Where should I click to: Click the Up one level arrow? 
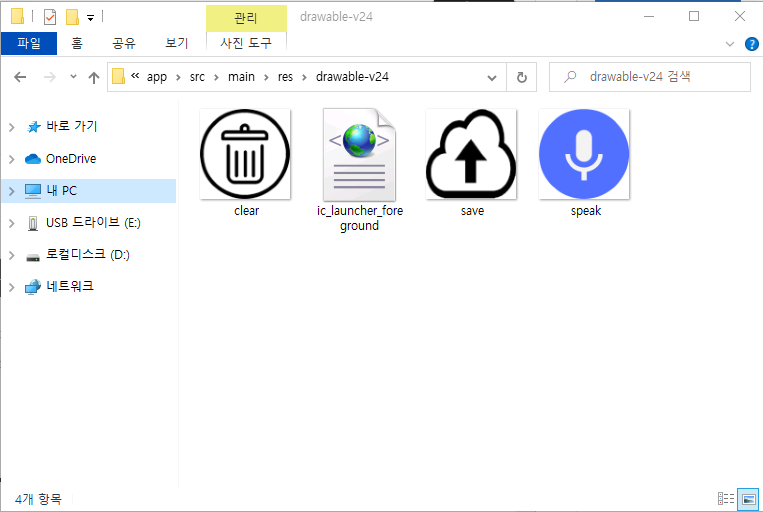(x=94, y=77)
